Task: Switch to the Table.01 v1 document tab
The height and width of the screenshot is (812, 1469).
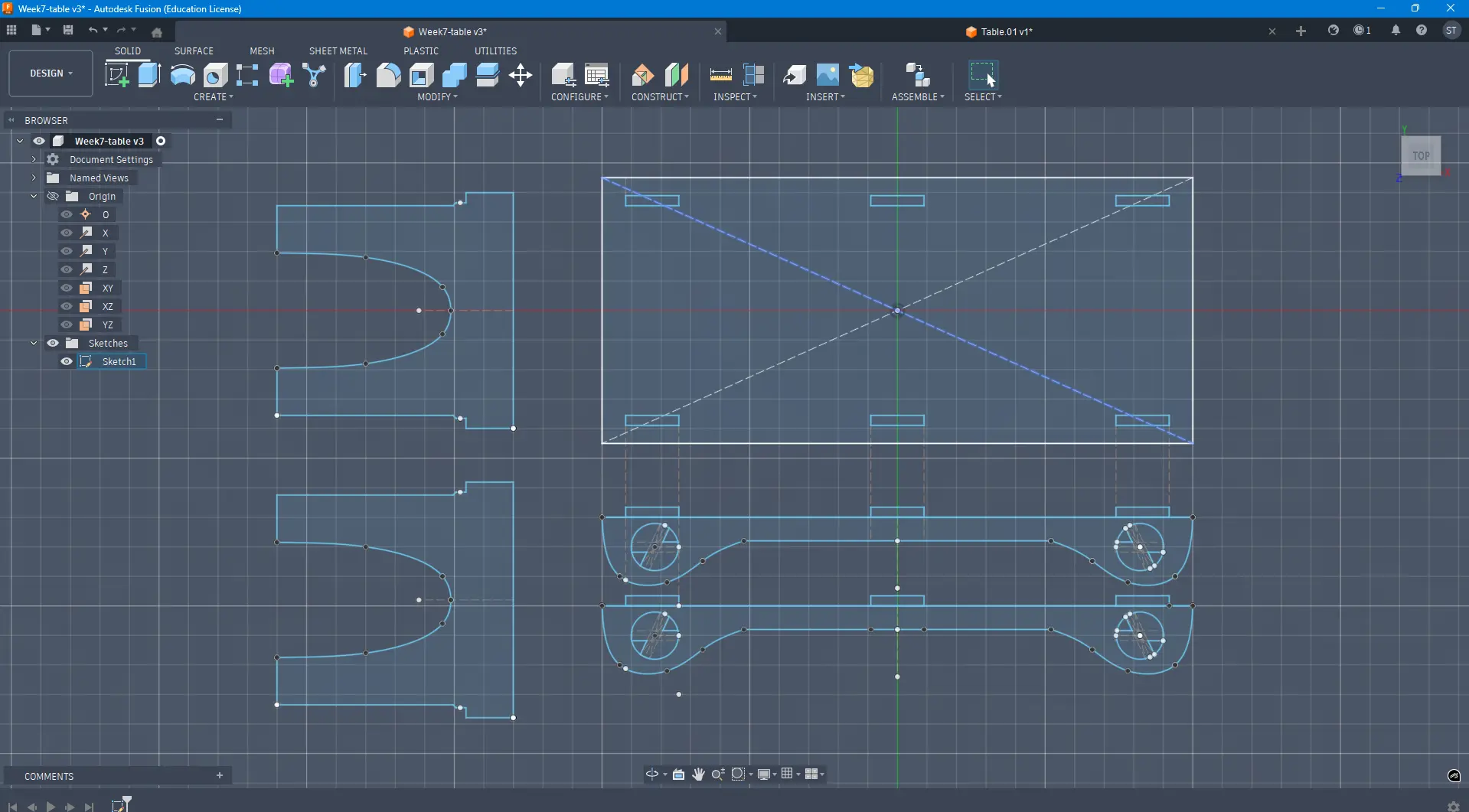Action: point(1006,31)
